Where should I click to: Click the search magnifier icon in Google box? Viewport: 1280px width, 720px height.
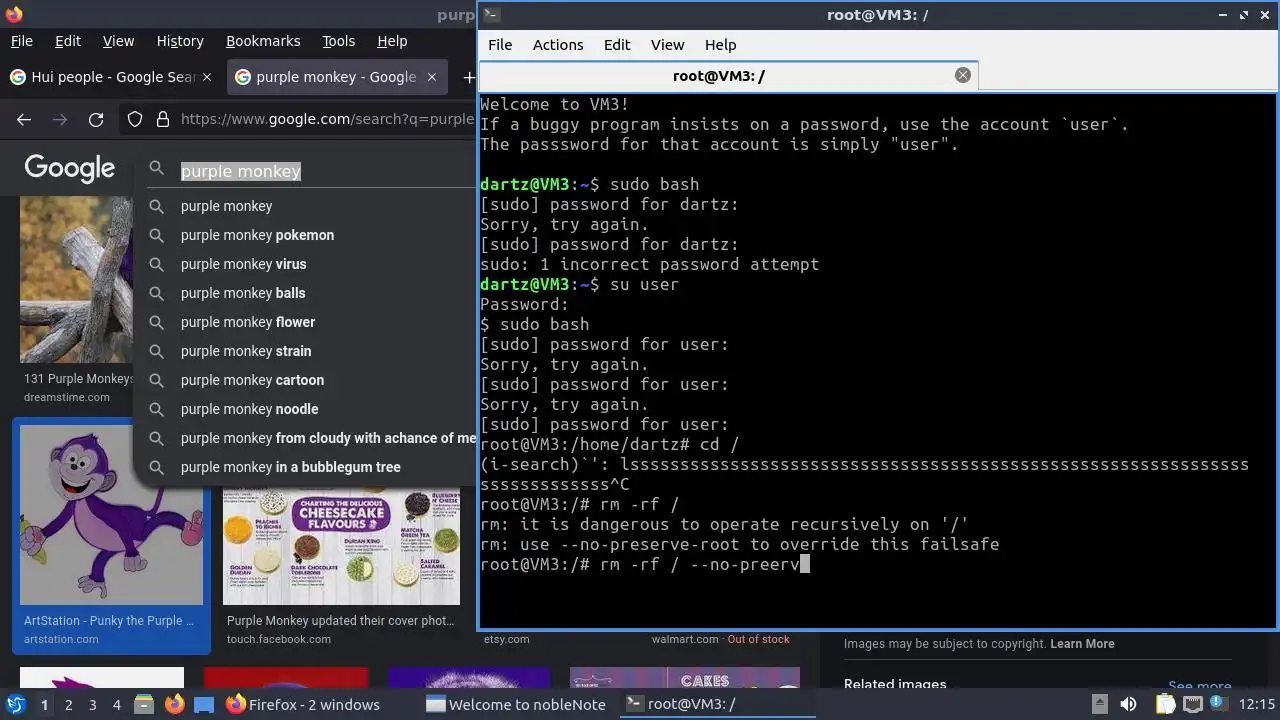pos(157,169)
